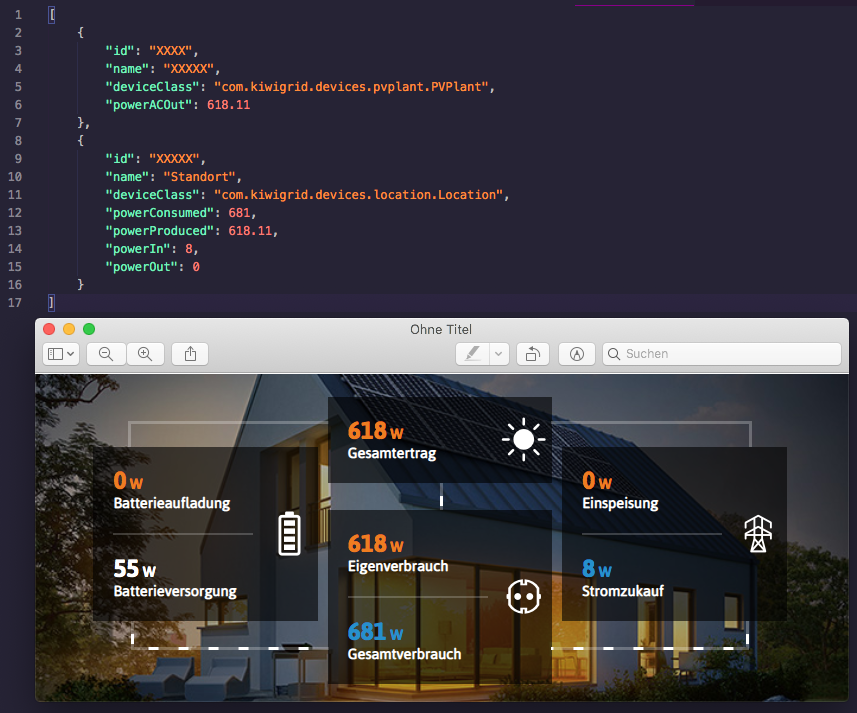The width and height of the screenshot is (857, 713).
Task: Click the Einspeisung label
Action: 620,503
